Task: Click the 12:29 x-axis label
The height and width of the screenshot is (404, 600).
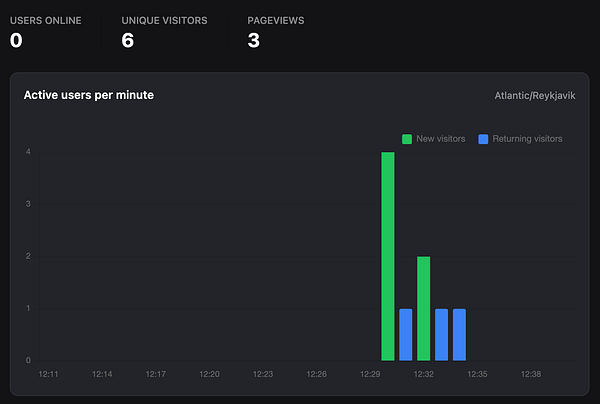Action: coord(370,374)
